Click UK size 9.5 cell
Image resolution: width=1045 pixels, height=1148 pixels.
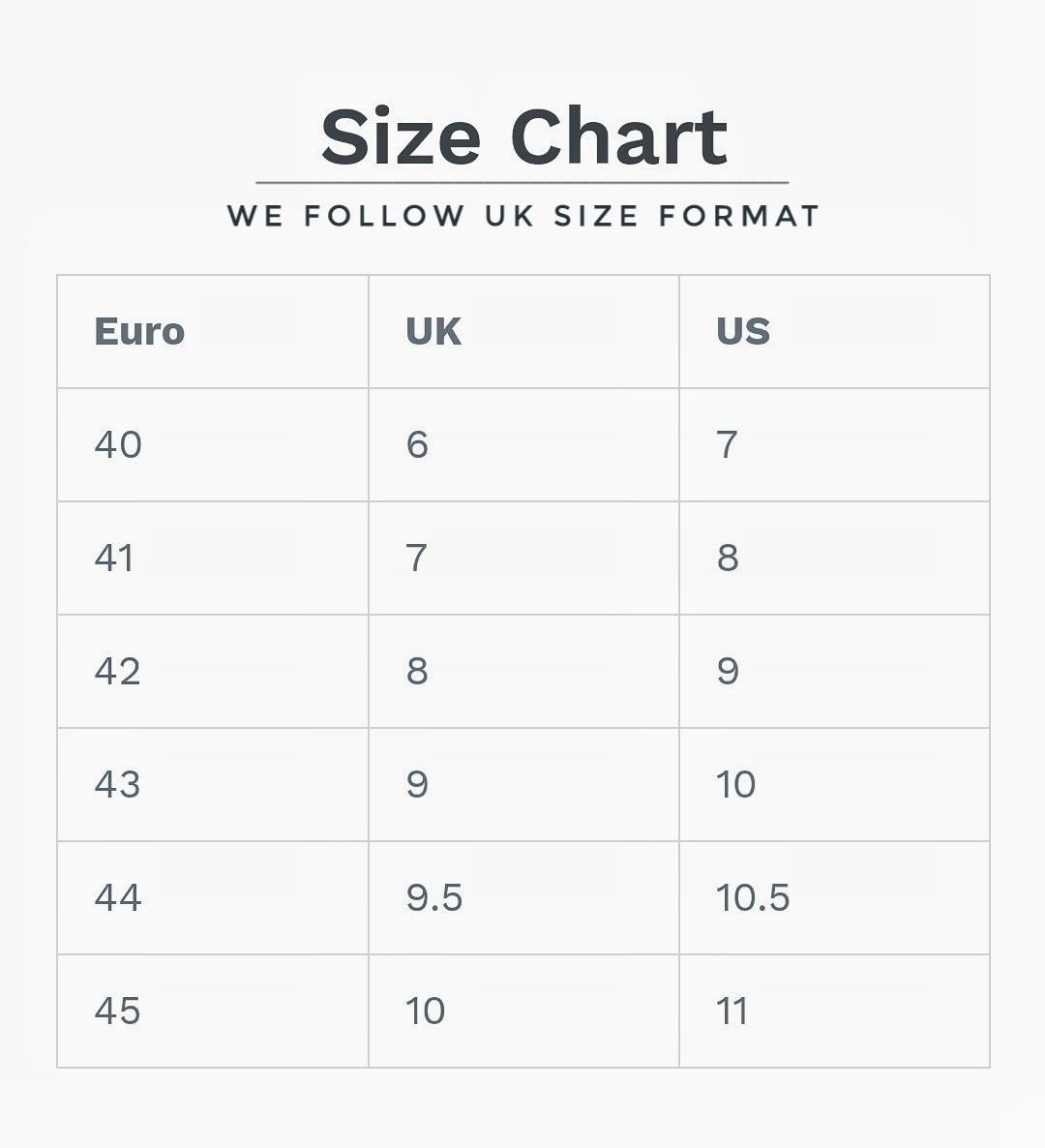coord(524,897)
